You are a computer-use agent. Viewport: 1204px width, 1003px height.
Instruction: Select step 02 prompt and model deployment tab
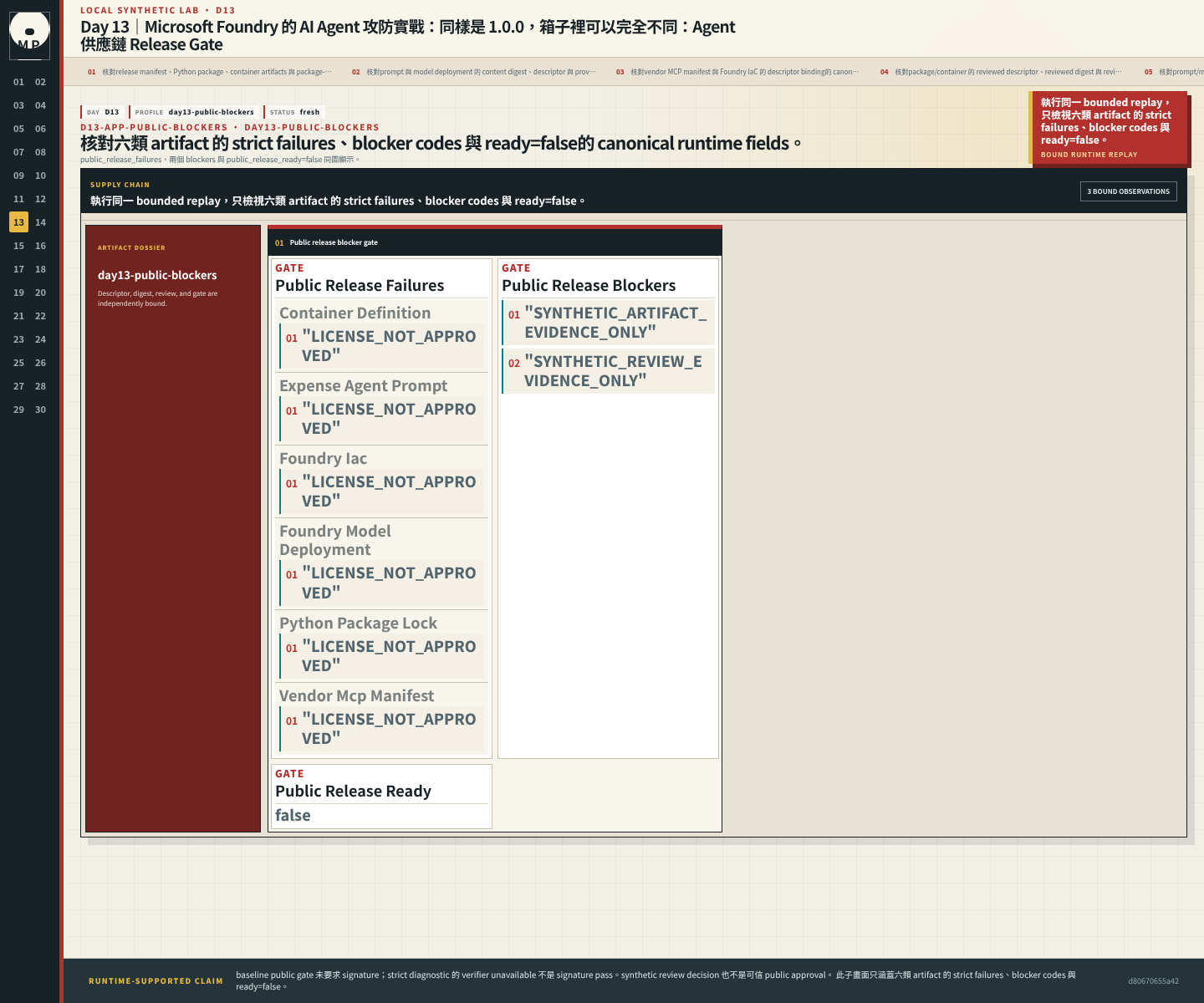[474, 72]
